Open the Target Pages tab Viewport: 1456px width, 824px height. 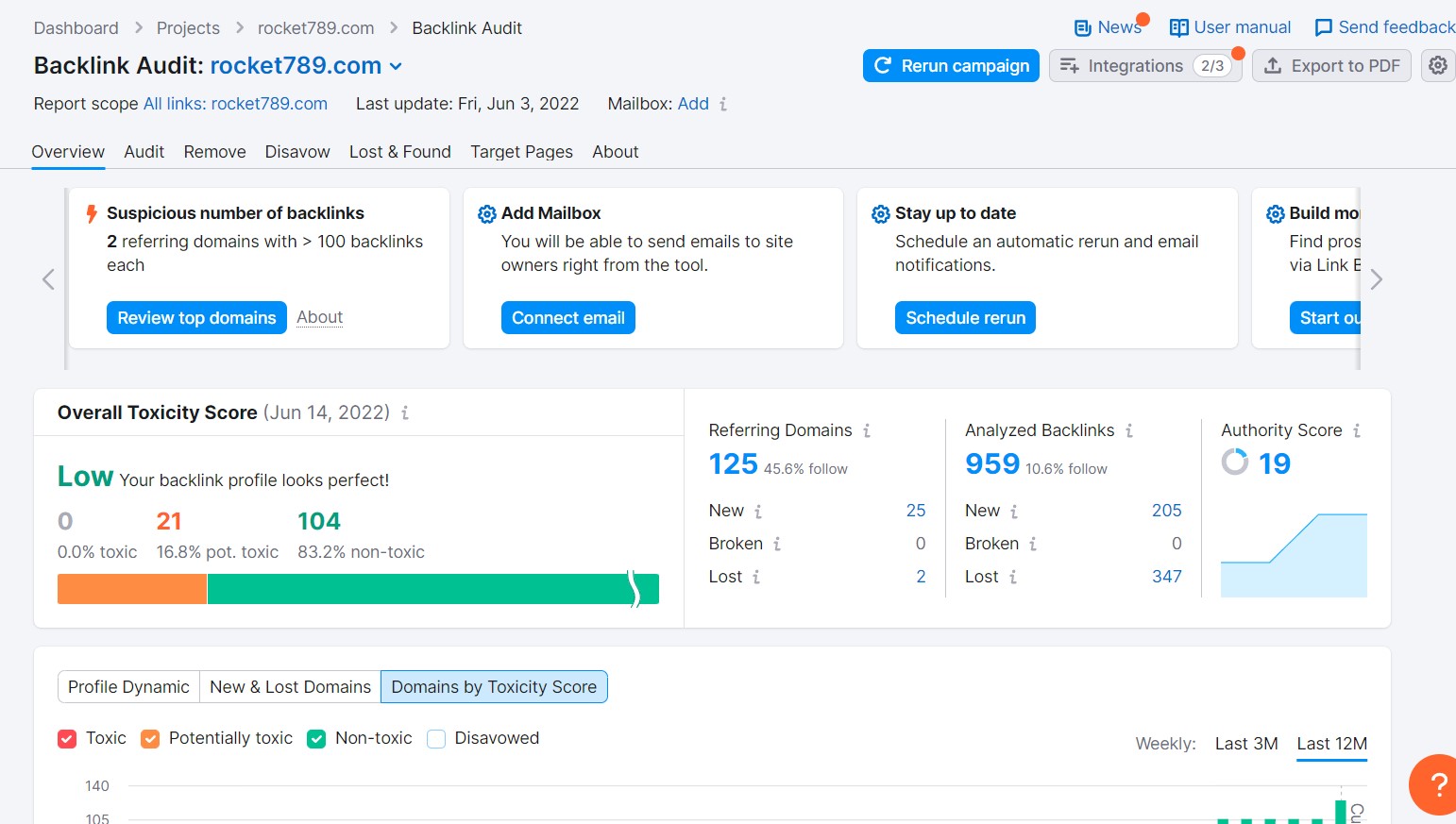(522, 152)
